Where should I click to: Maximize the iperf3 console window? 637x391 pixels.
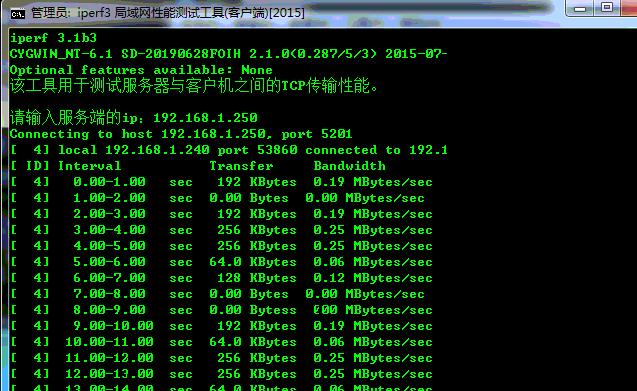click(607, 8)
